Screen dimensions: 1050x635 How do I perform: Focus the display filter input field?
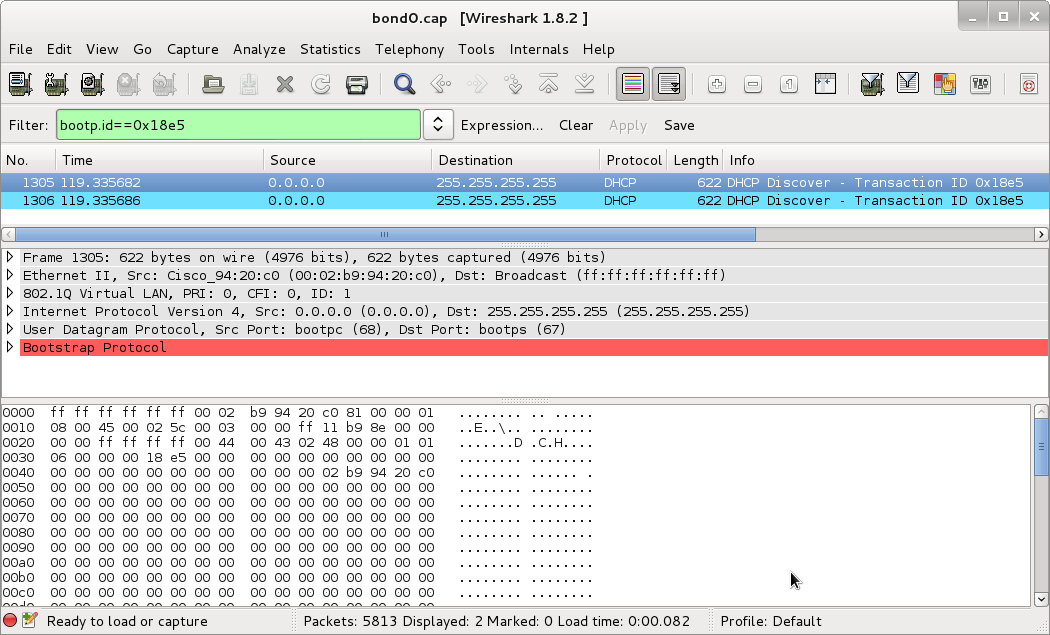pos(238,125)
